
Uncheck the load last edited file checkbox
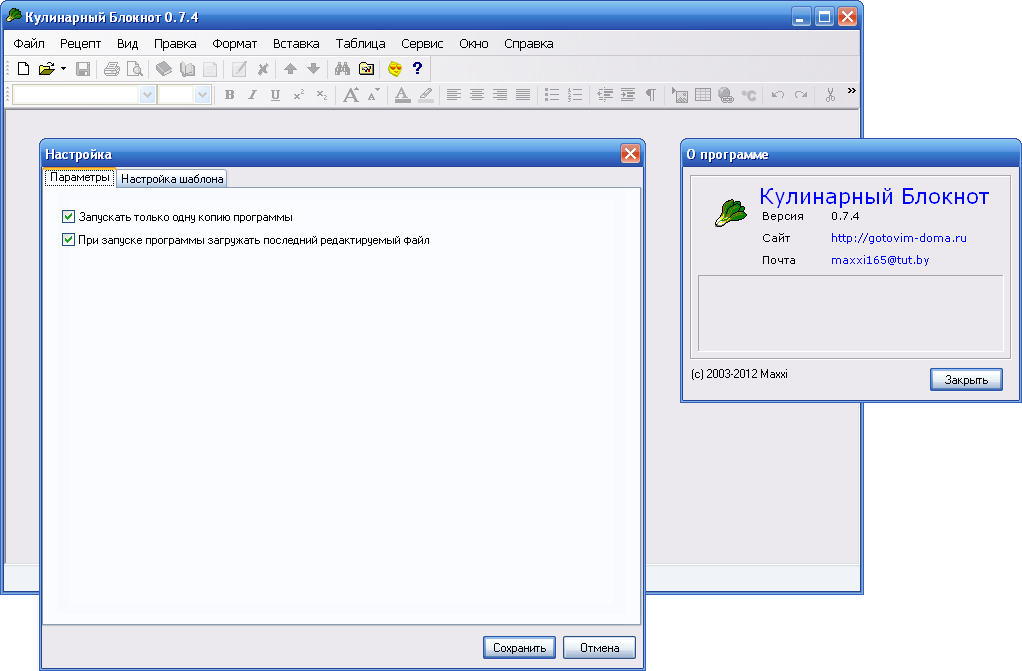click(x=68, y=239)
